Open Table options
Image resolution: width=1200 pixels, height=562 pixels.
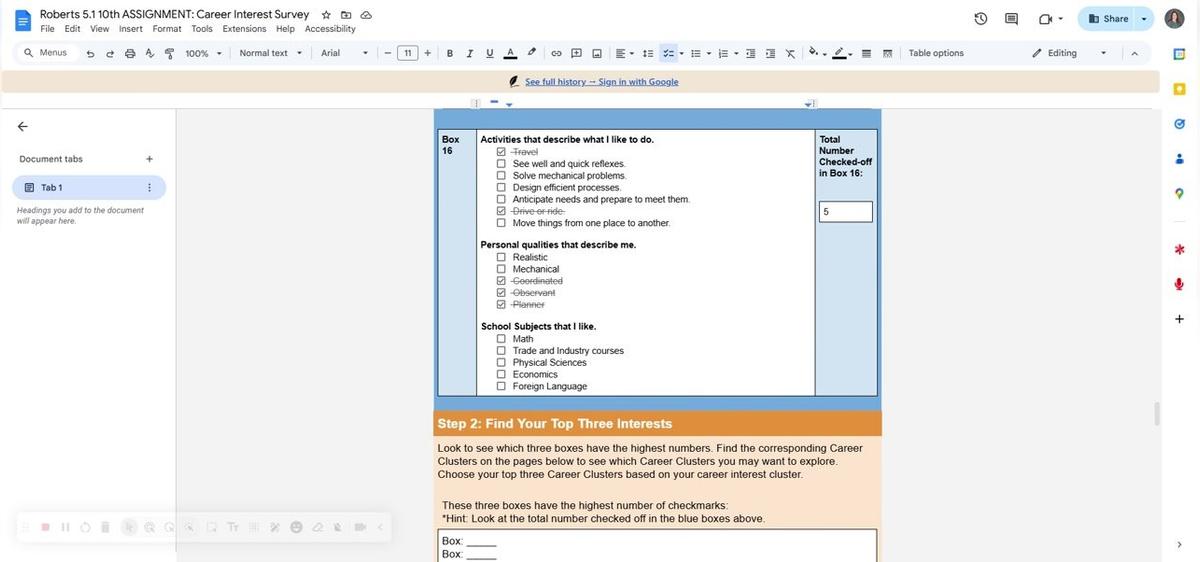click(x=936, y=53)
